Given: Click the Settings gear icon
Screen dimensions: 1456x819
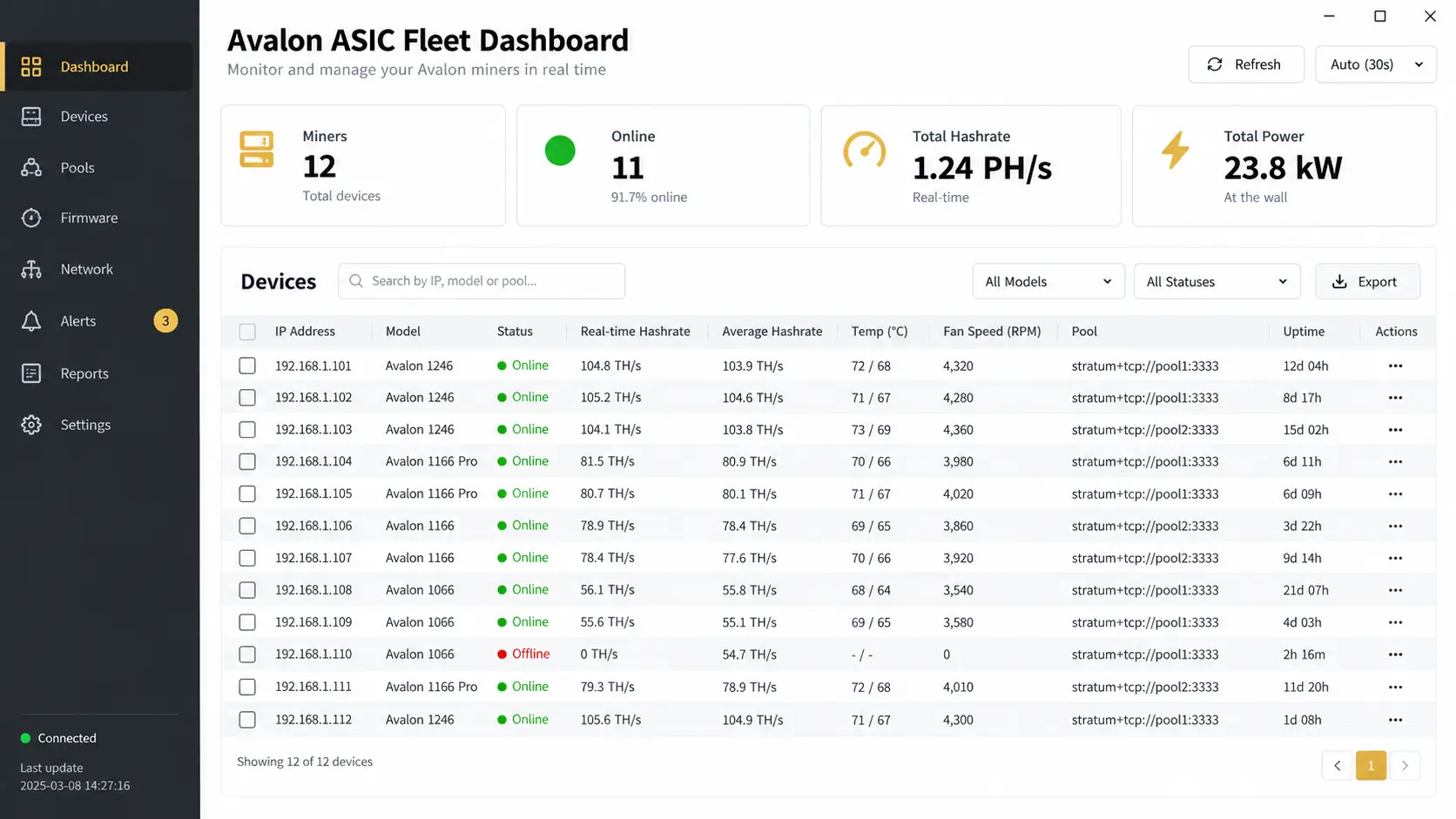Looking at the screenshot, I should click(x=31, y=425).
